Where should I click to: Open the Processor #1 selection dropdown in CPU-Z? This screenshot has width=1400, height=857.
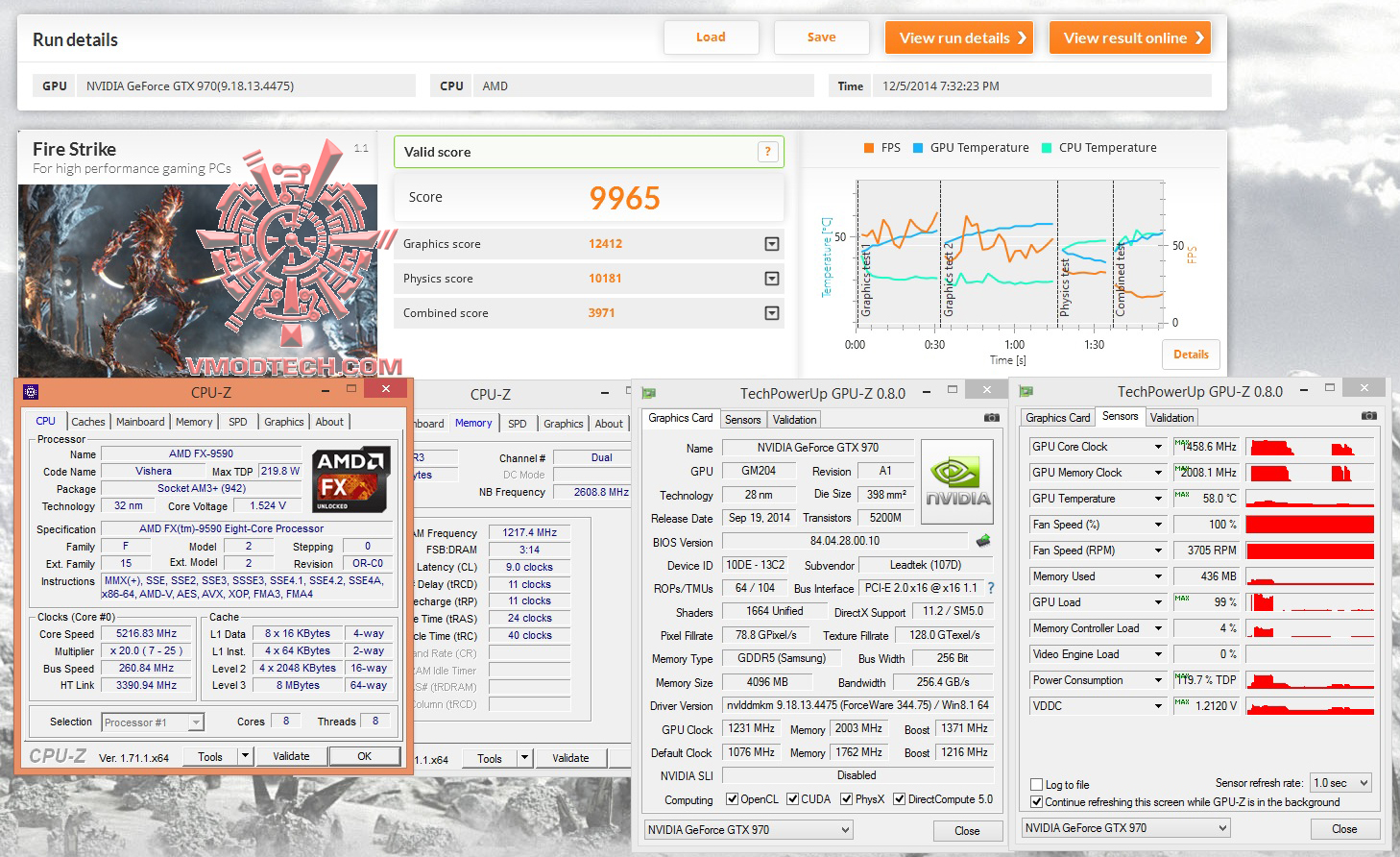pos(153,722)
